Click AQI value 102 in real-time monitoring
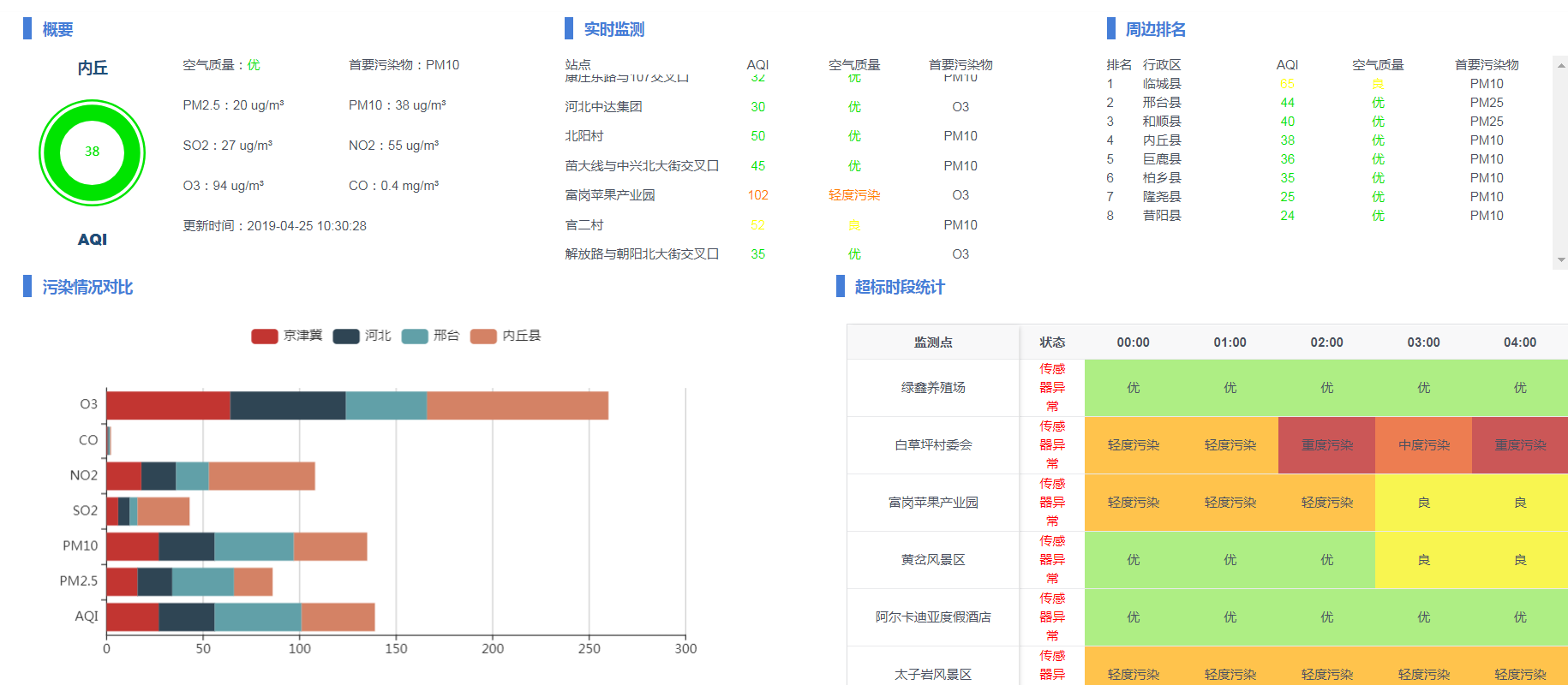Image resolution: width=1568 pixels, height=685 pixels. pyautogui.click(x=757, y=195)
